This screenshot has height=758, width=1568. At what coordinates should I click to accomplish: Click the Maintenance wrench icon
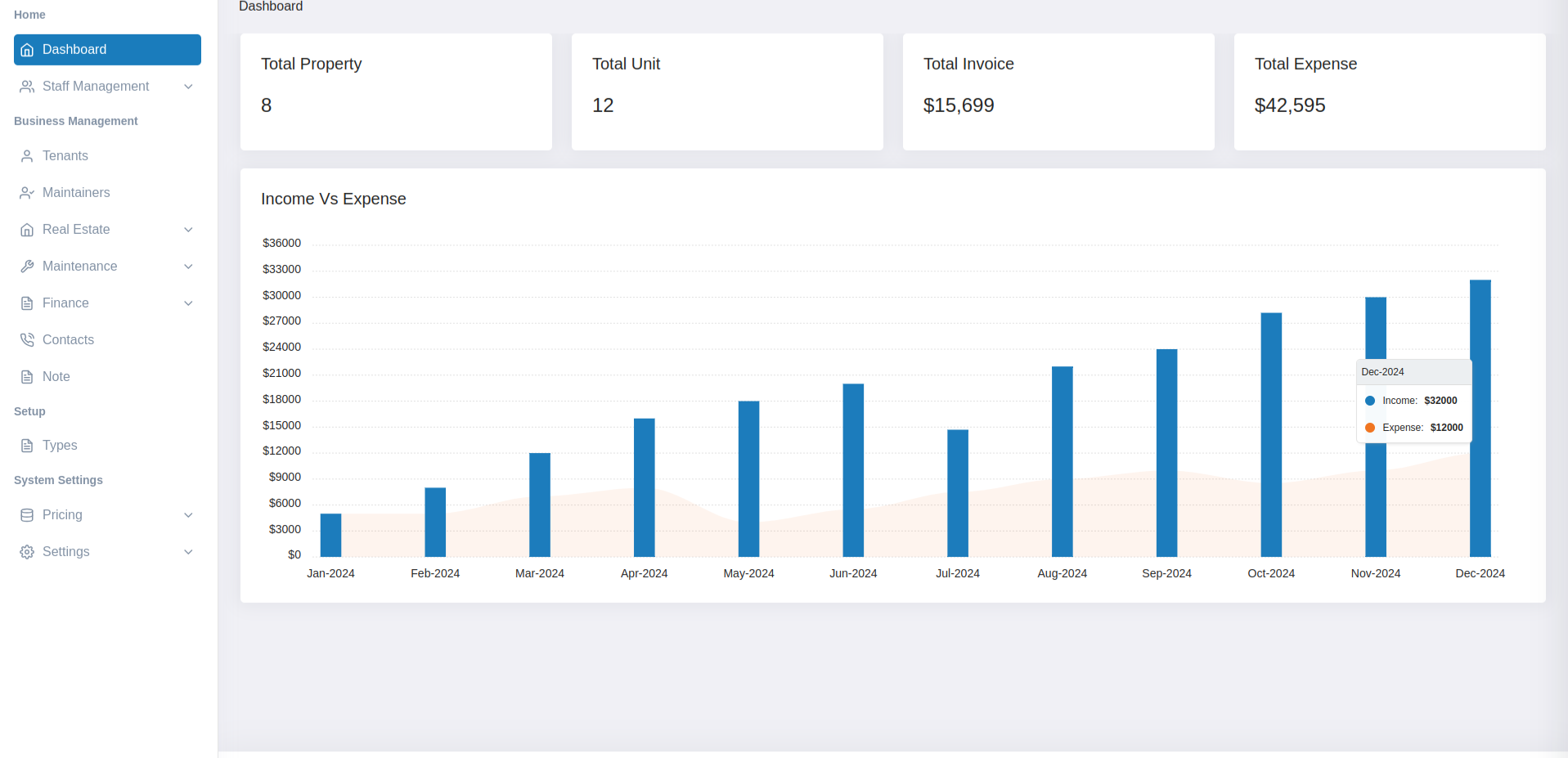[27, 267]
